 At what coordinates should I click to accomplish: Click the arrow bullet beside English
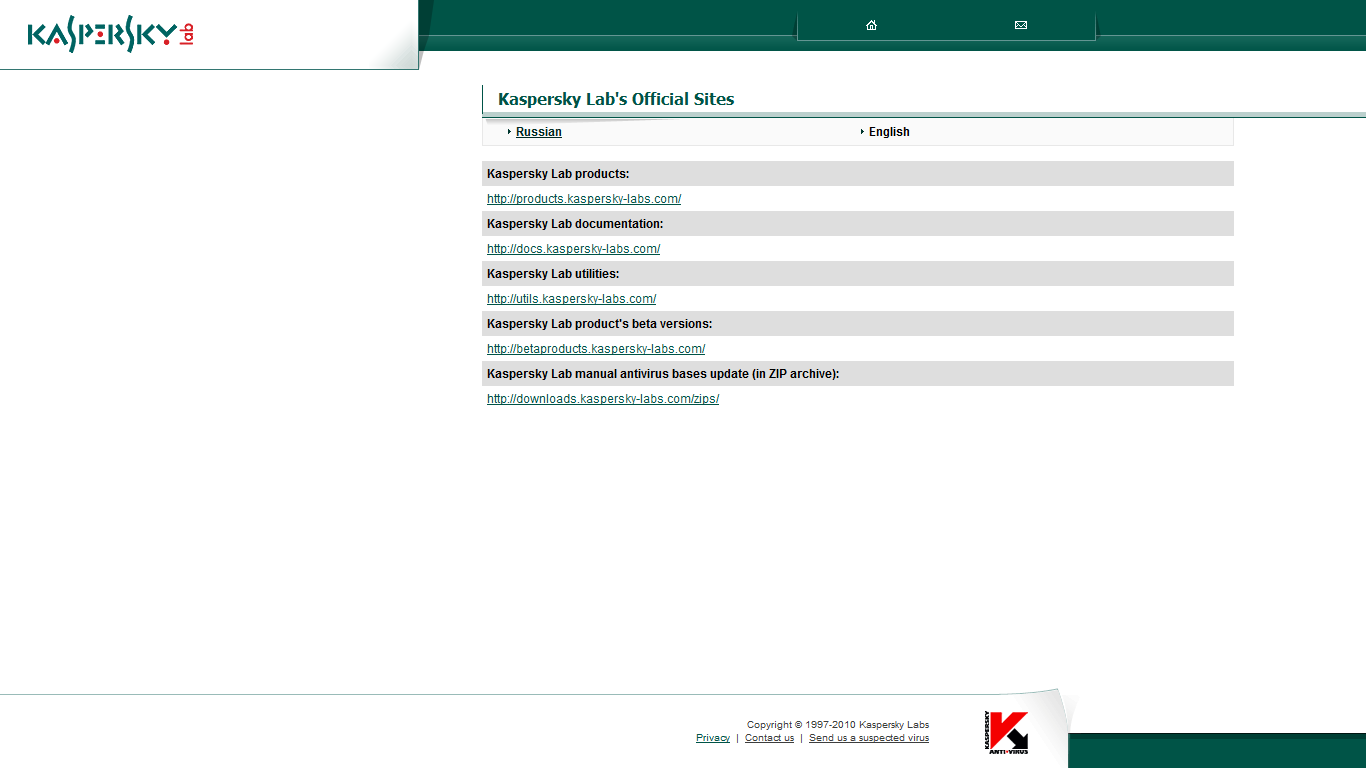point(862,132)
